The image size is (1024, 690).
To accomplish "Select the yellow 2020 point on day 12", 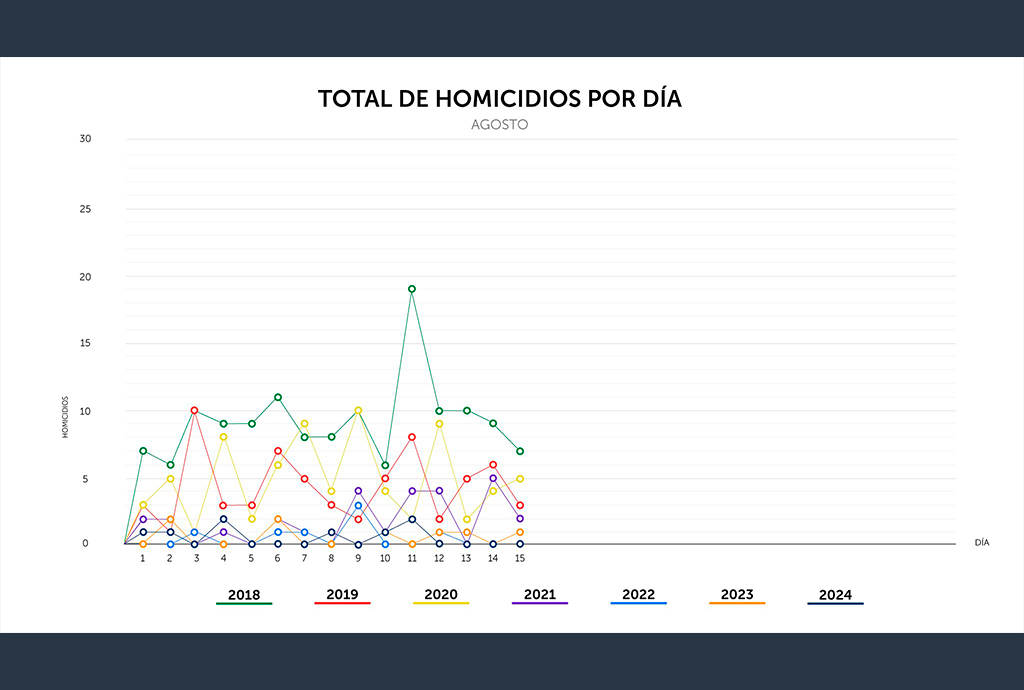I will click(x=439, y=424).
